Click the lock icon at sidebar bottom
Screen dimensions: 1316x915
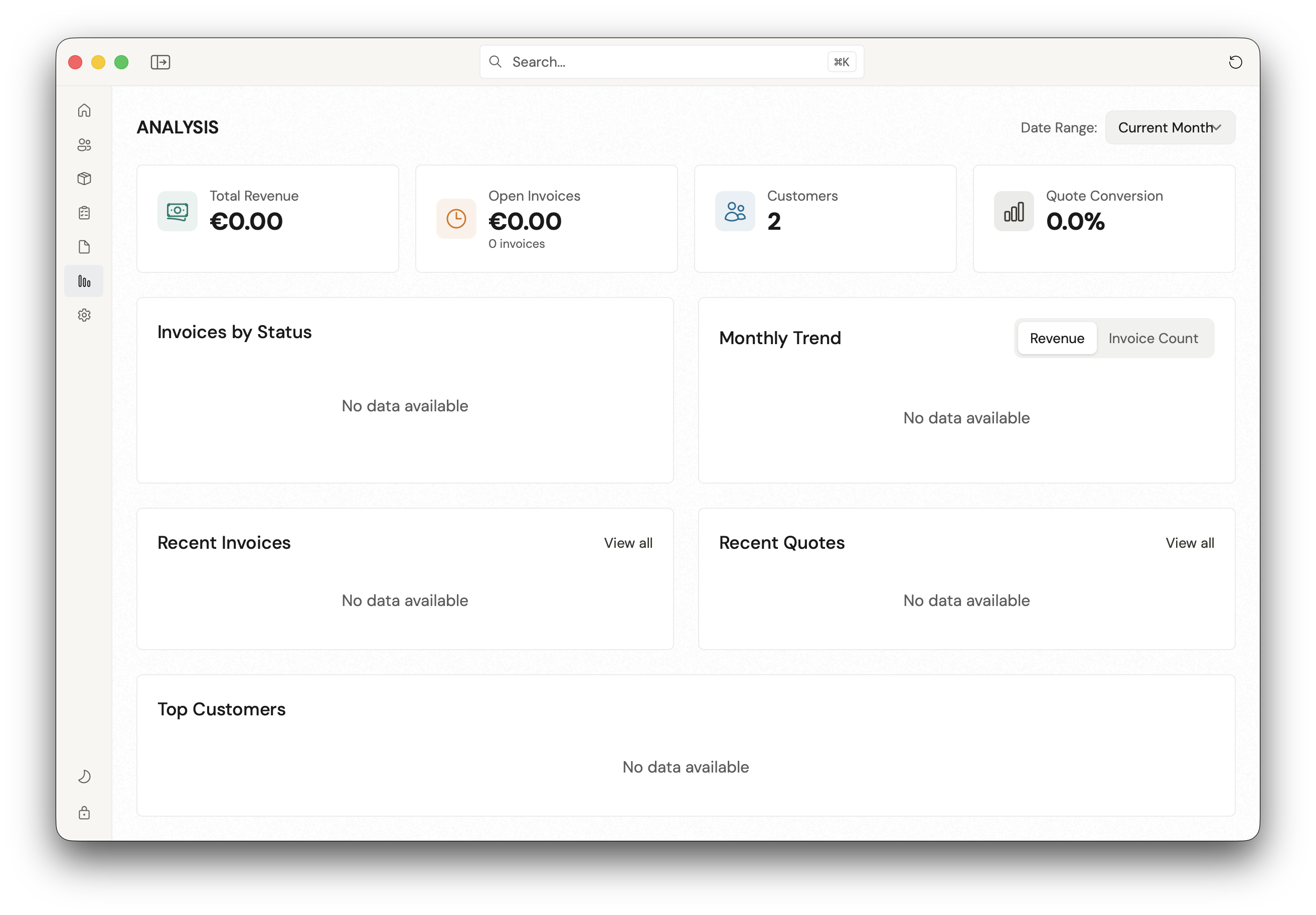tap(84, 813)
